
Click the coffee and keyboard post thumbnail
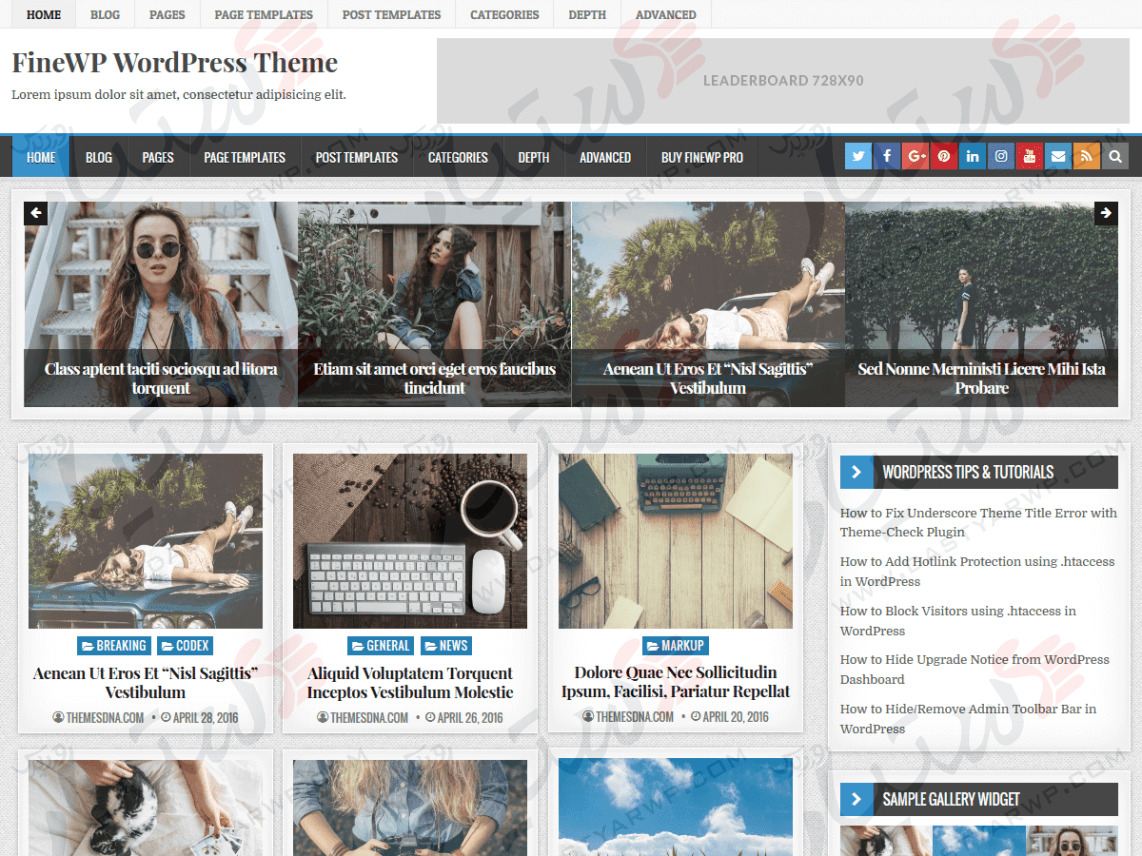pos(410,541)
